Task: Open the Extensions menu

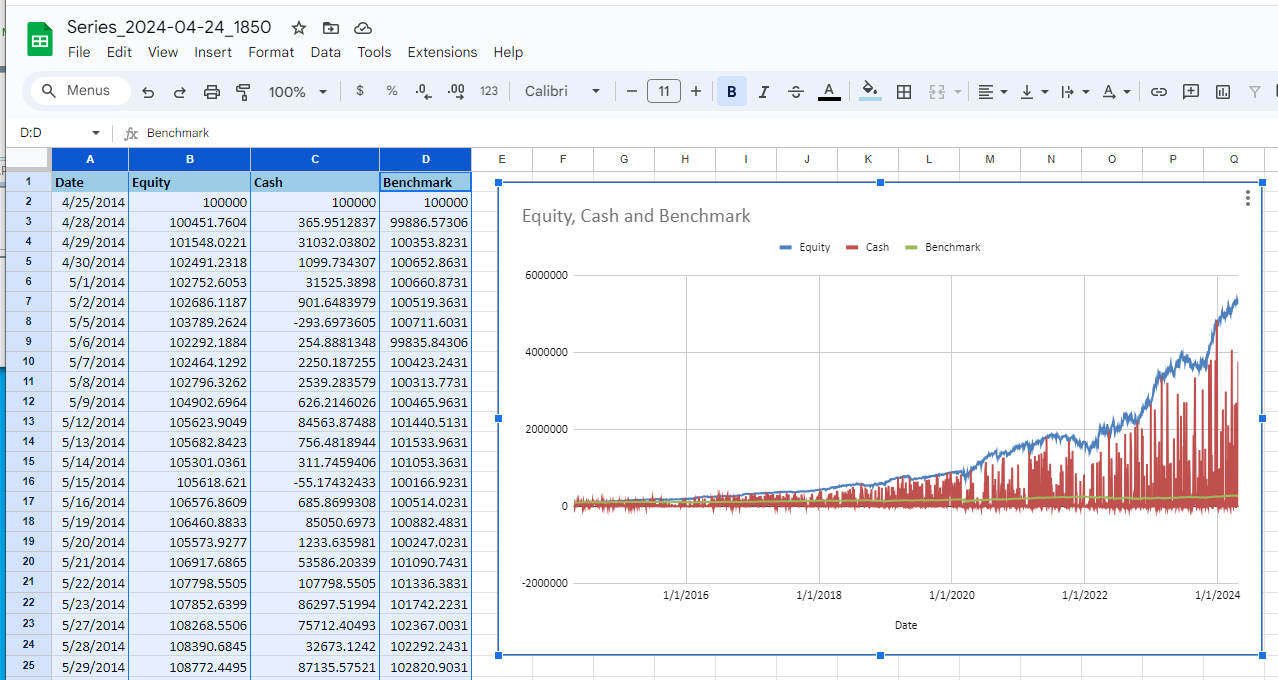Action: 442,52
